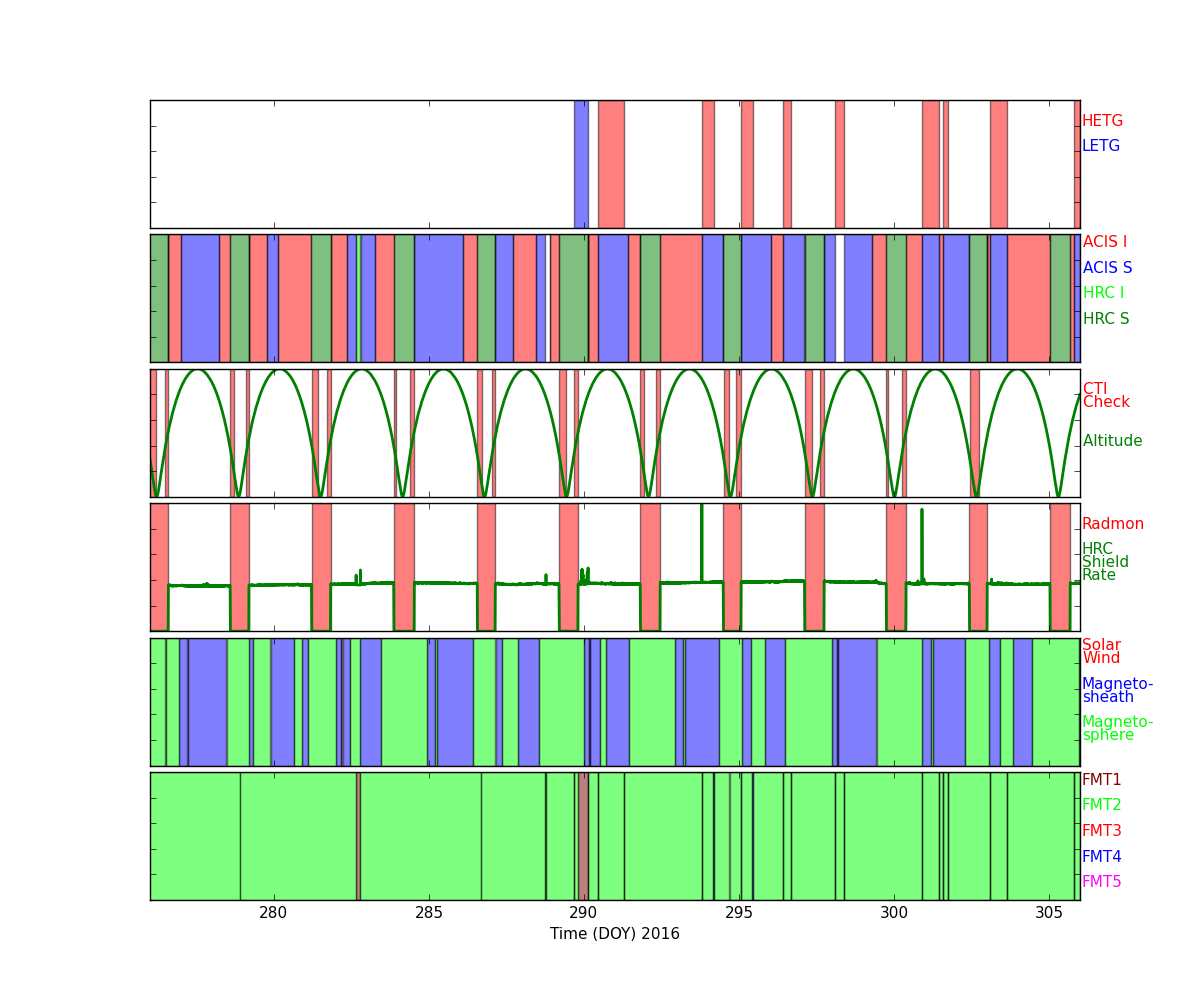Click the blue LETG legend label

[x=1100, y=146]
